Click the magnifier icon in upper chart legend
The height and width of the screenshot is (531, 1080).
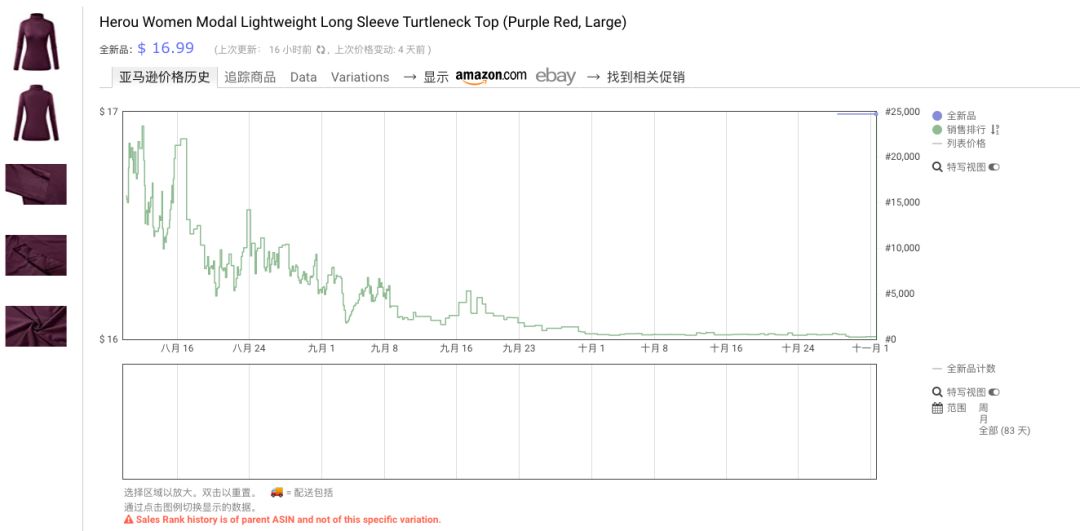click(937, 167)
